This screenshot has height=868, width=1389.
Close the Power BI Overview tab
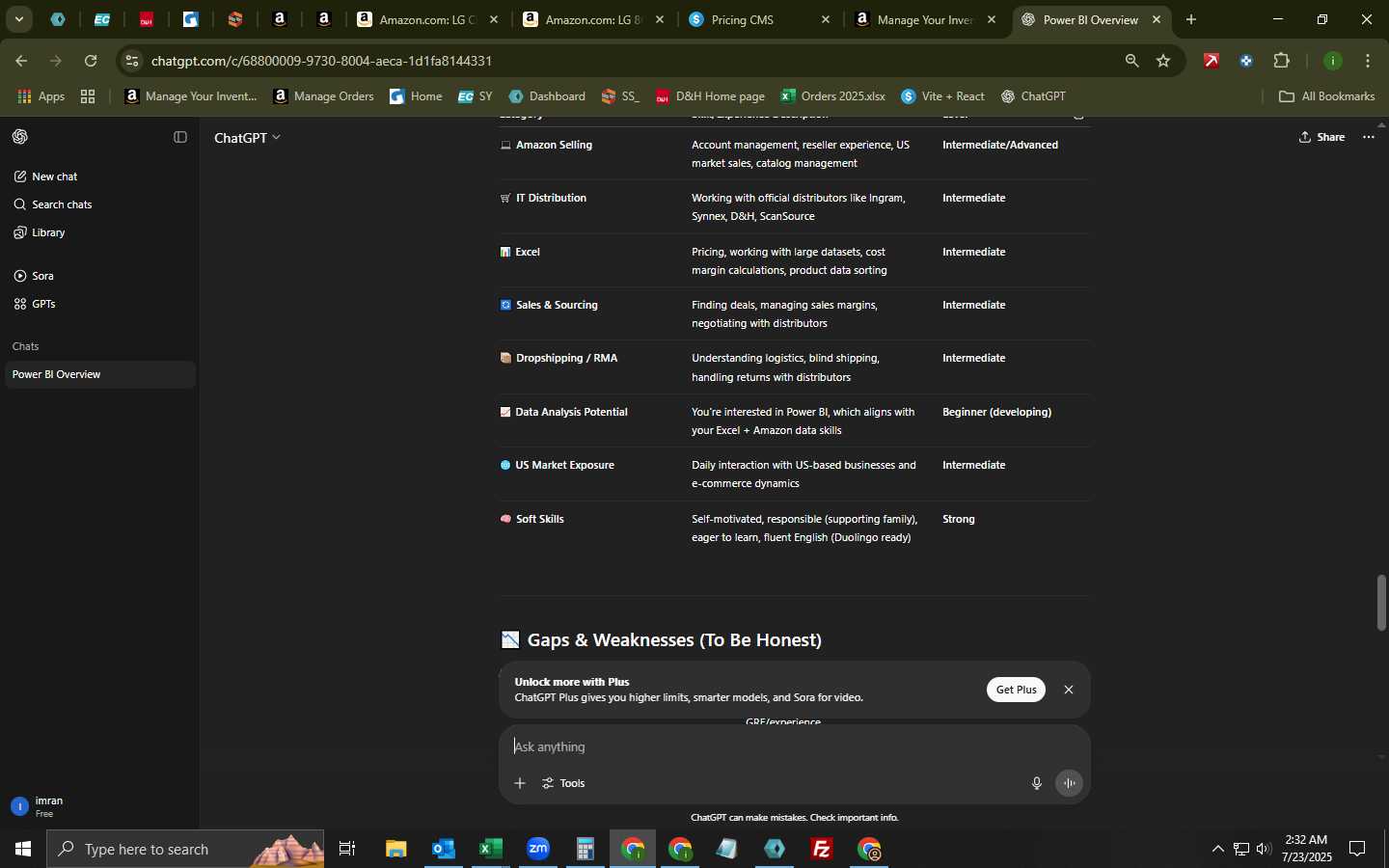click(1157, 19)
